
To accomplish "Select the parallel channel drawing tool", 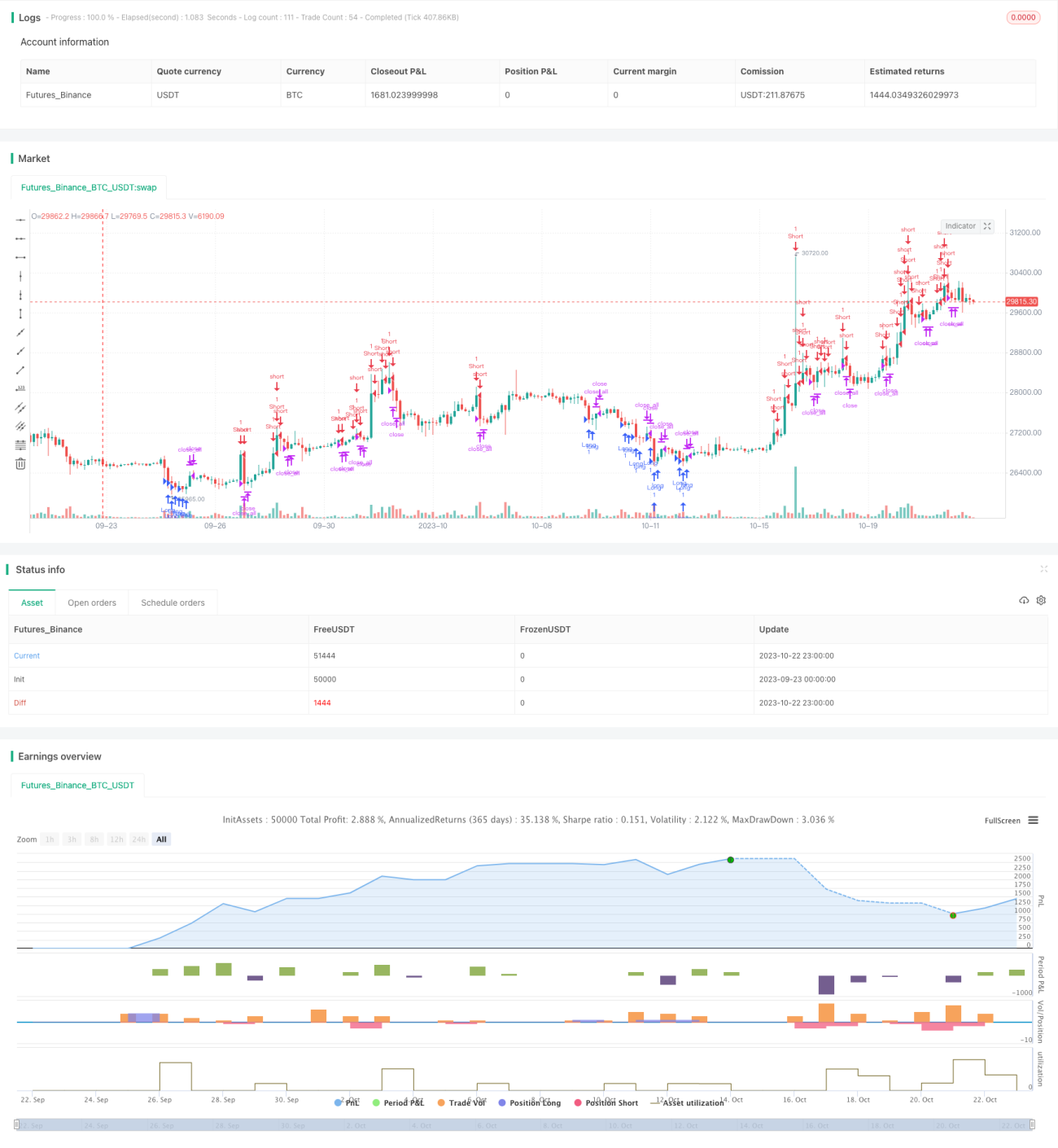I will pyautogui.click(x=20, y=407).
